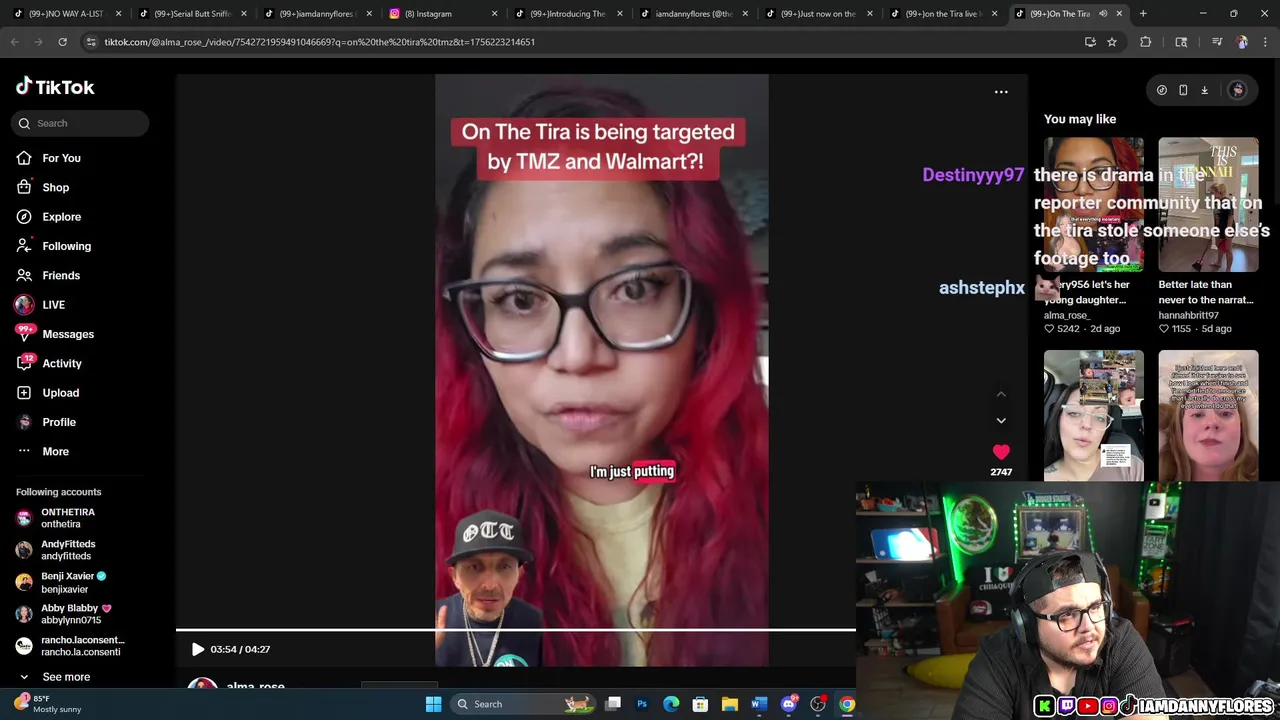Open ONTHETIRA following account
This screenshot has width=1280, height=720.
(x=68, y=518)
